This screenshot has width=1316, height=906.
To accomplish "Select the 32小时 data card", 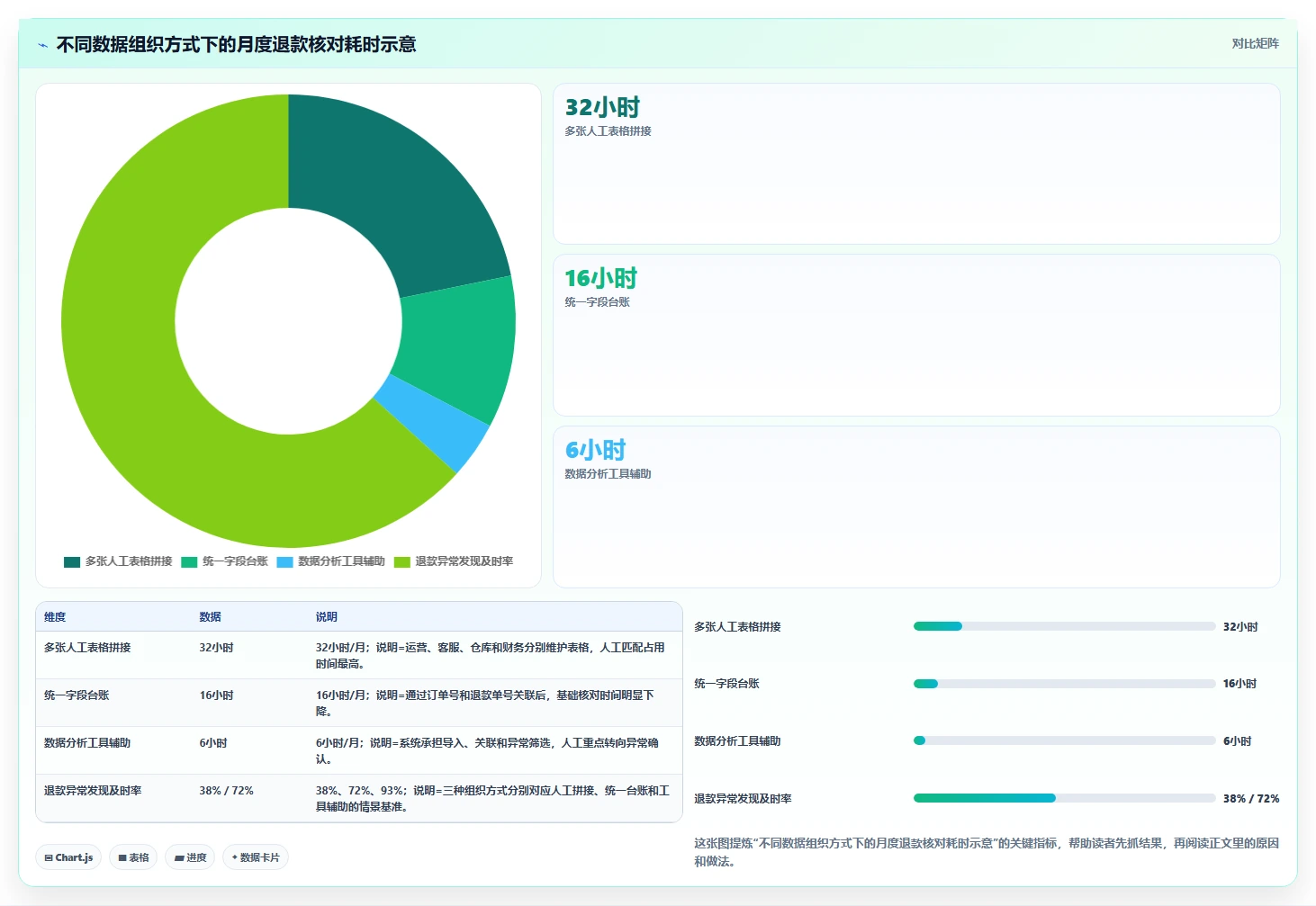I will 916,164.
